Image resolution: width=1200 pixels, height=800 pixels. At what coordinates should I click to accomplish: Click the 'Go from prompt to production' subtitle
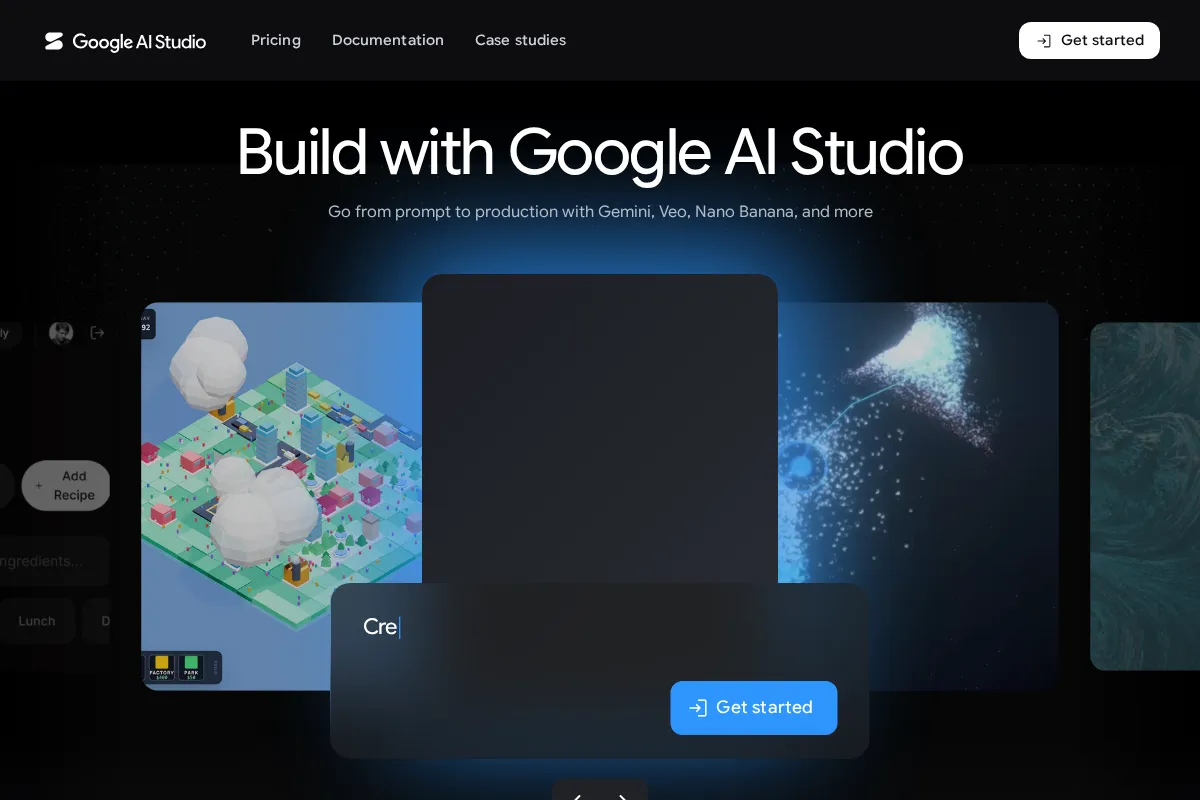coord(600,212)
